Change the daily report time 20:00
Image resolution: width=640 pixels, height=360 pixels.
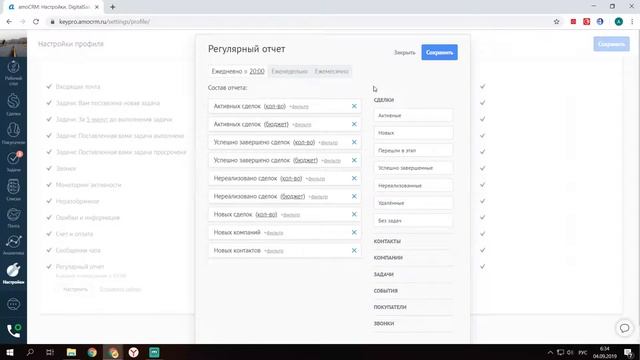[x=257, y=71]
